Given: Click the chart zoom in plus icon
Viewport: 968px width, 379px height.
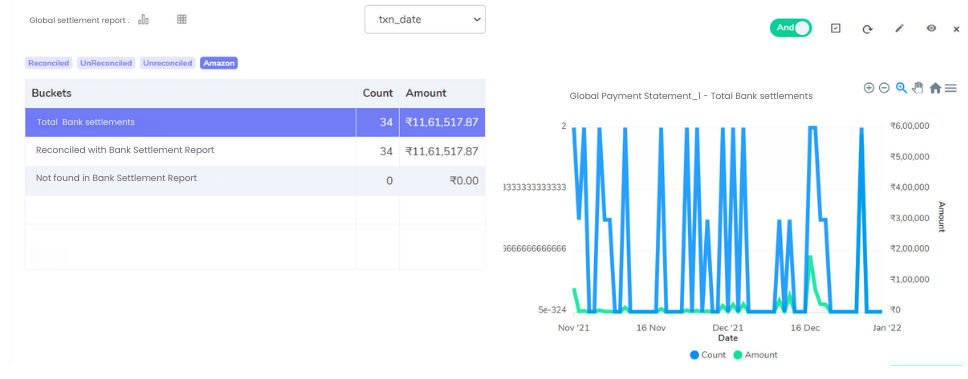Looking at the screenshot, I should pyautogui.click(x=869, y=88).
